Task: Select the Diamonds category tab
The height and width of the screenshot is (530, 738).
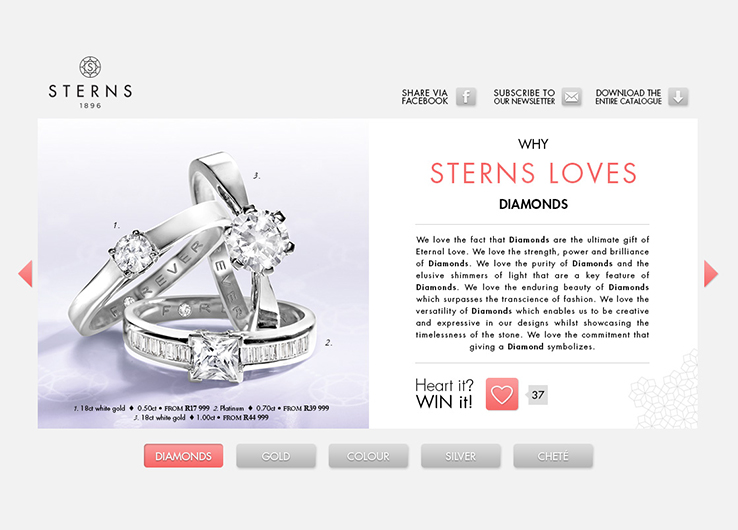Action: [184, 456]
